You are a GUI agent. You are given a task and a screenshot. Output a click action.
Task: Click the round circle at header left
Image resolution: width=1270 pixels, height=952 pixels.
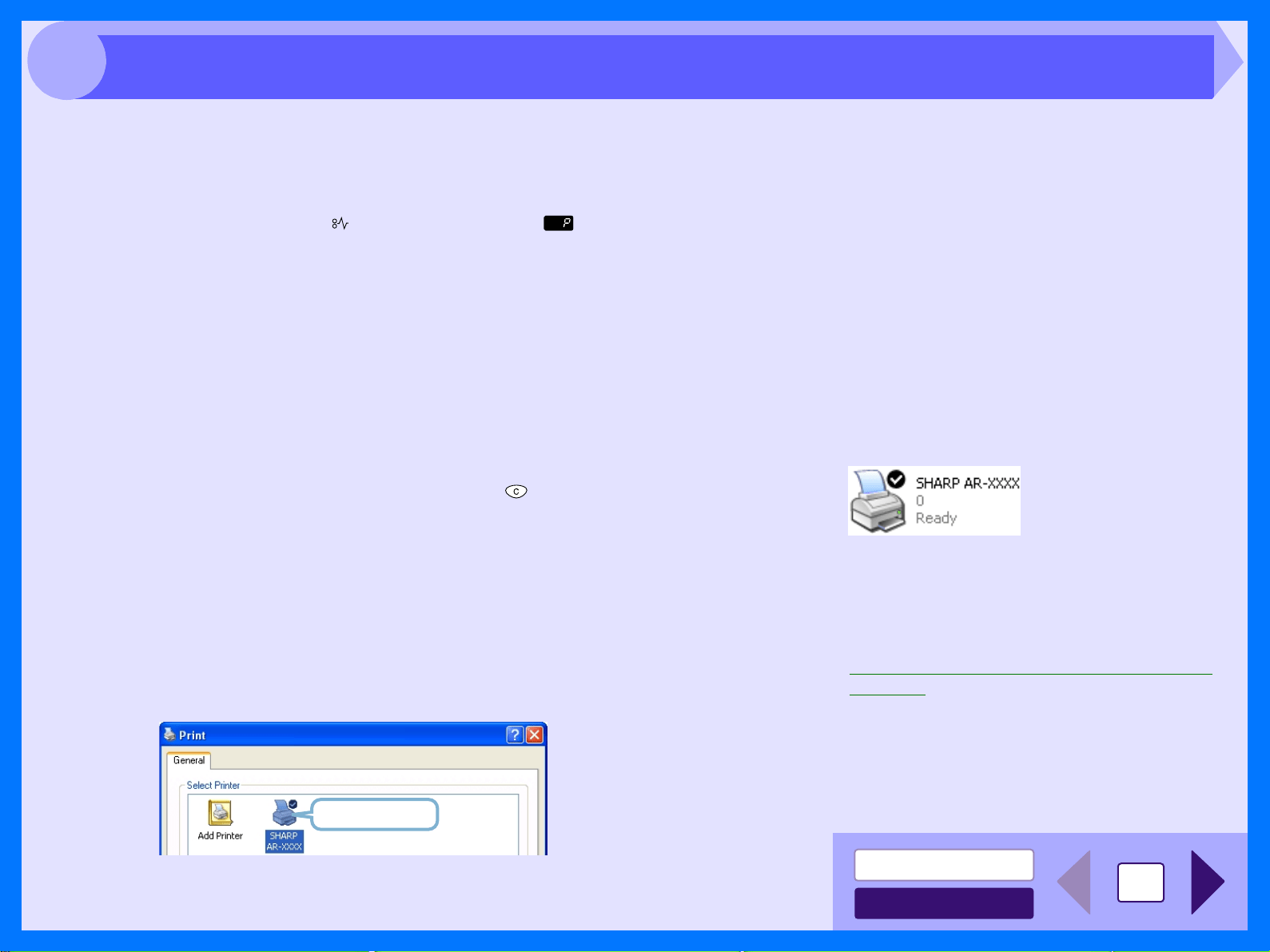tap(66, 61)
